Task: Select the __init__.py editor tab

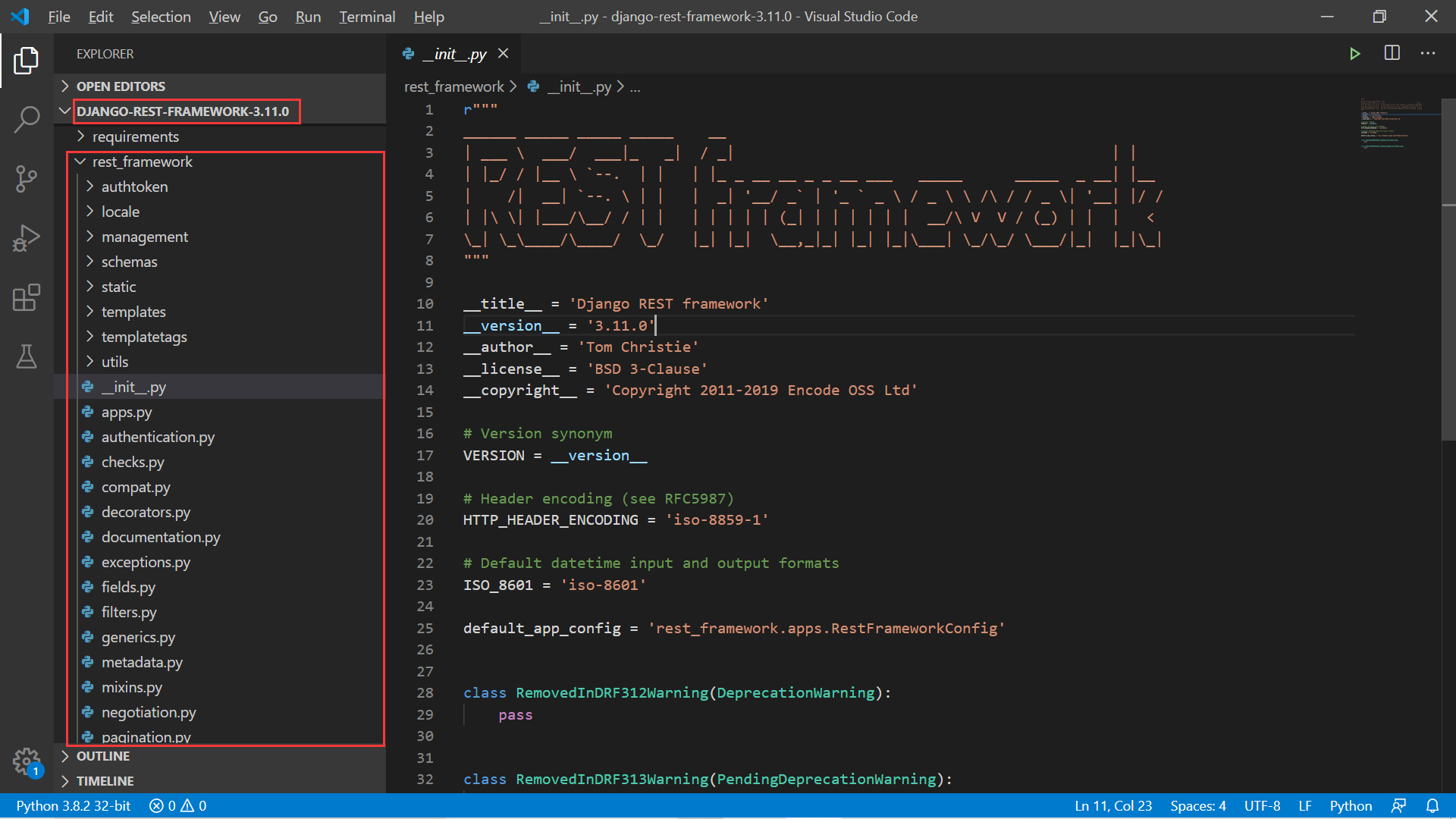Action: (x=454, y=54)
